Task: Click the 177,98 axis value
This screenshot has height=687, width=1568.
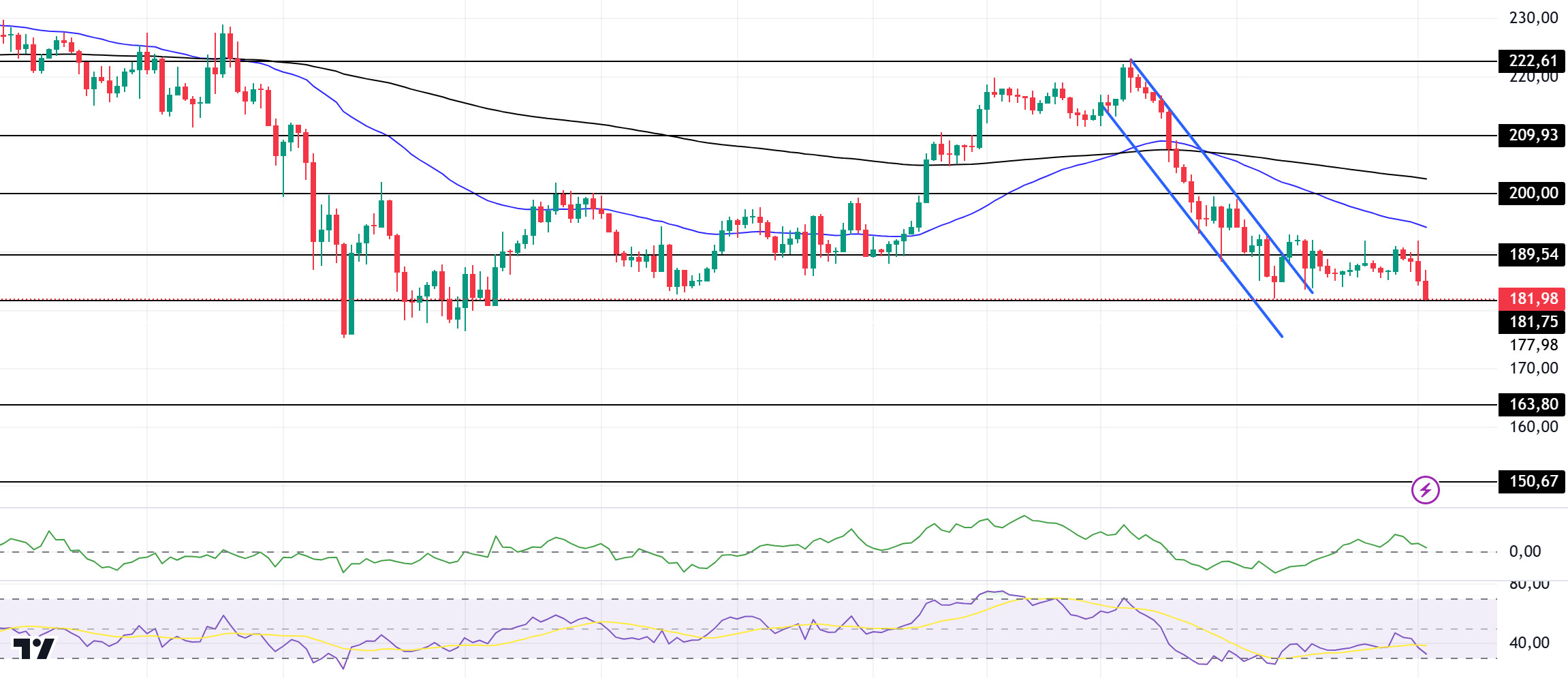Action: point(1533,345)
